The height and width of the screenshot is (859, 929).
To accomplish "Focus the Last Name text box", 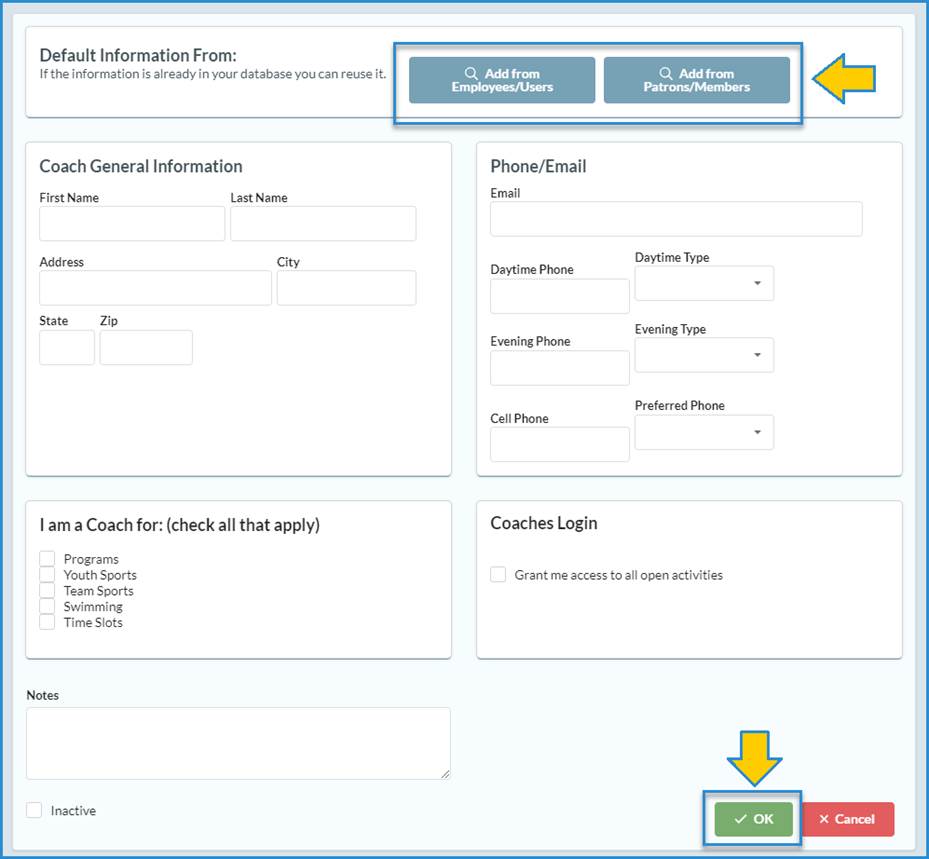I will tap(323, 224).
